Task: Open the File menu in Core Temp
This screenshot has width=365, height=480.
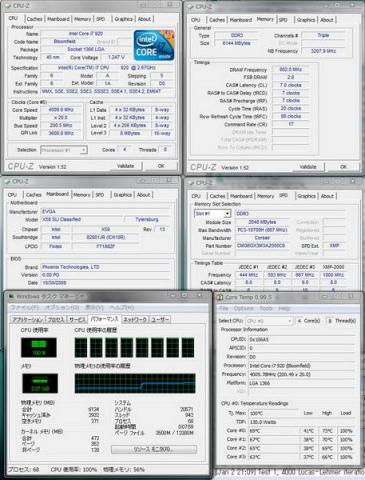Action: tap(223, 308)
